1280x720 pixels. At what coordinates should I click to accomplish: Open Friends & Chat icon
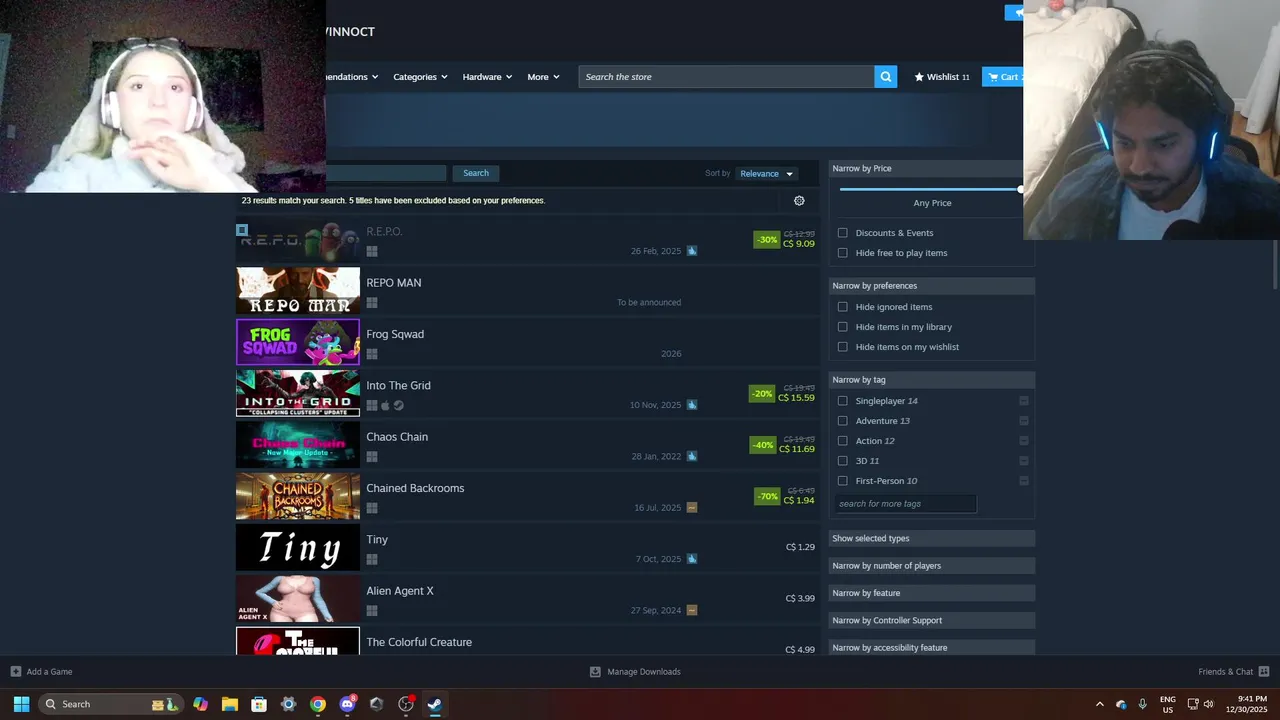(x=1264, y=671)
